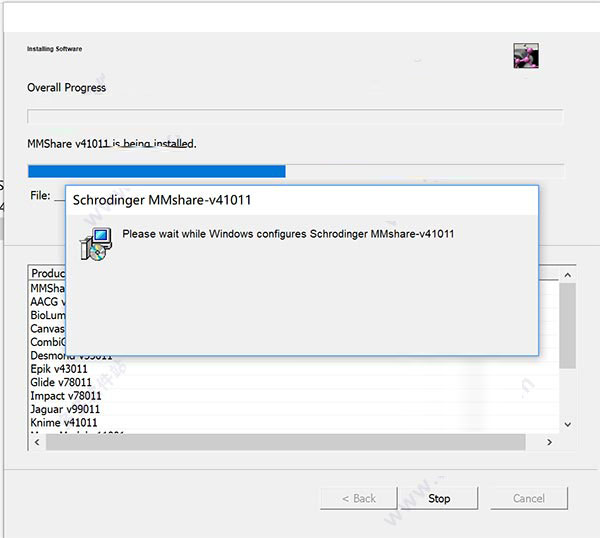Viewport: 600px width, 538px height.
Task: Click the Product column header
Action: [x=48, y=273]
